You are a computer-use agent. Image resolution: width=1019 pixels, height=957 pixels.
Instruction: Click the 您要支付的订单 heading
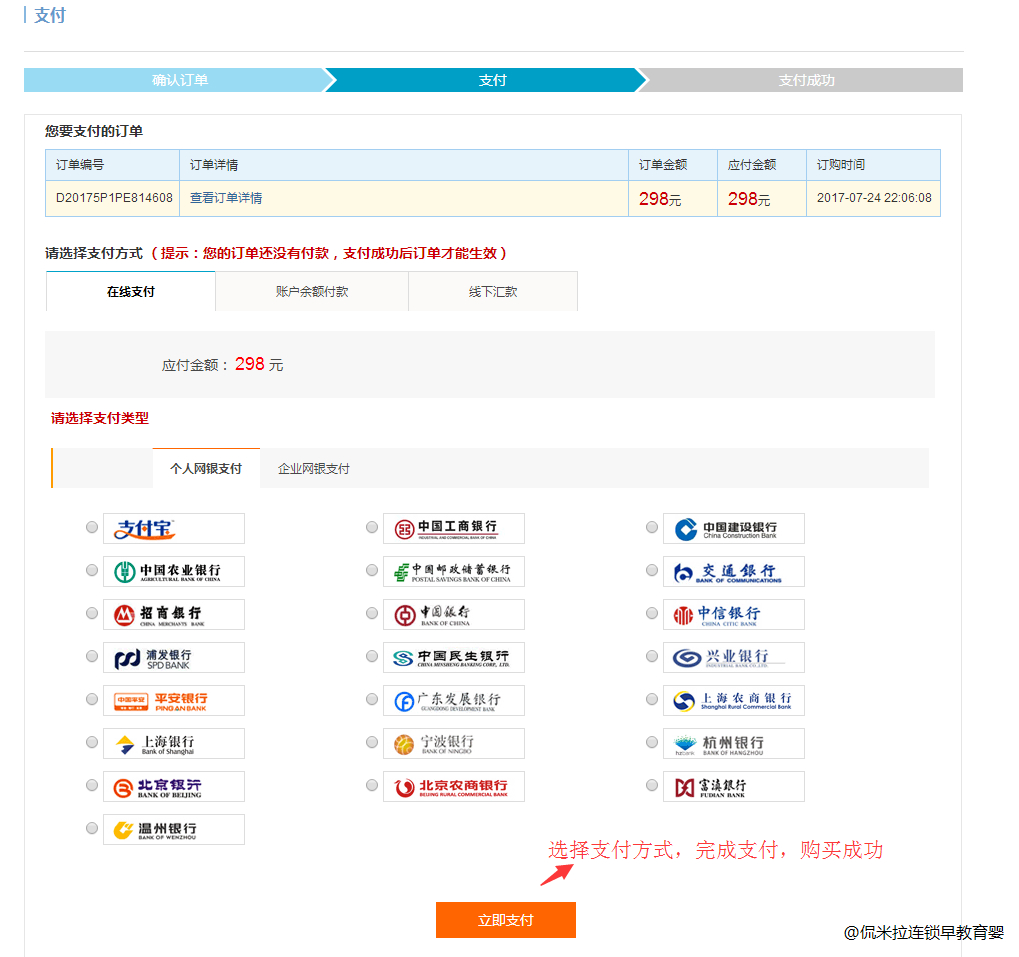(x=94, y=131)
